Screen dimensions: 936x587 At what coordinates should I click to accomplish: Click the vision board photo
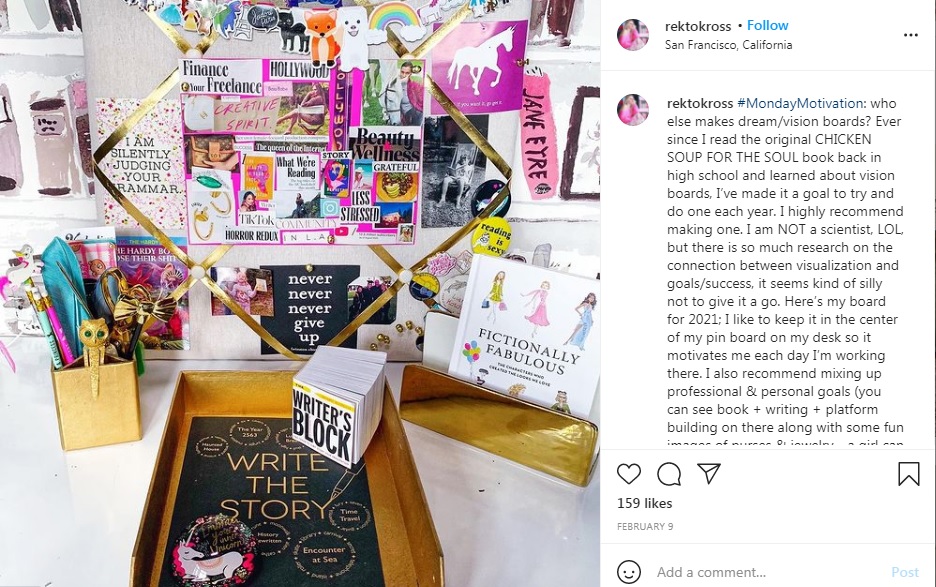point(300,293)
